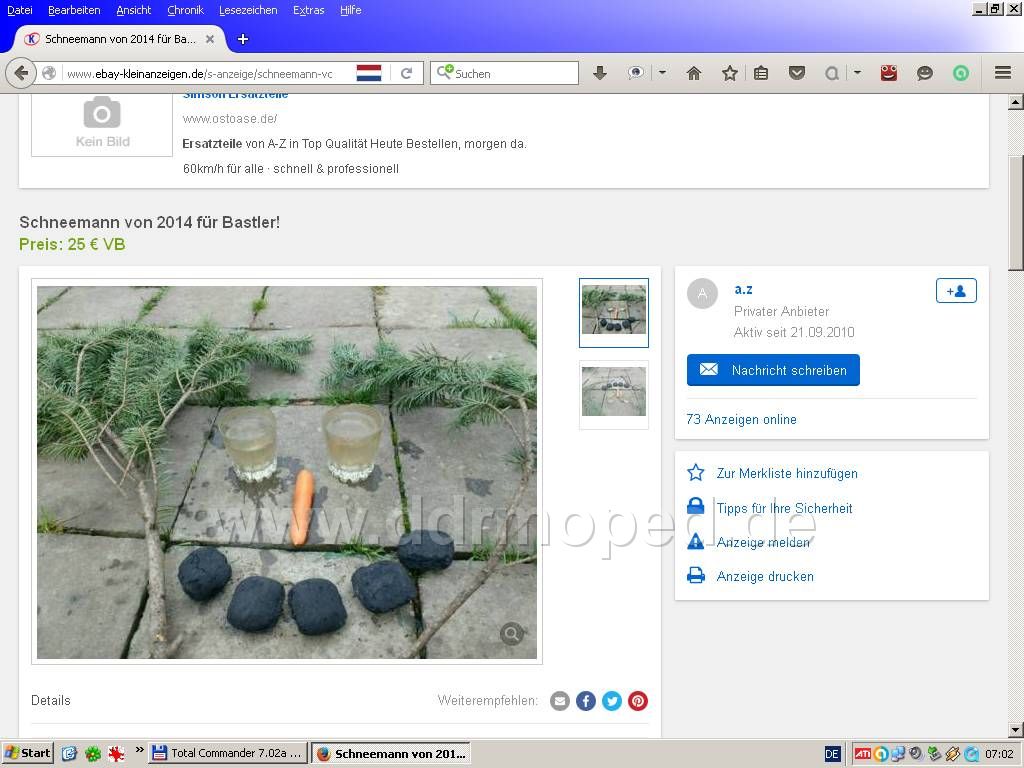Click the Nachricht schreiben button

773,370
